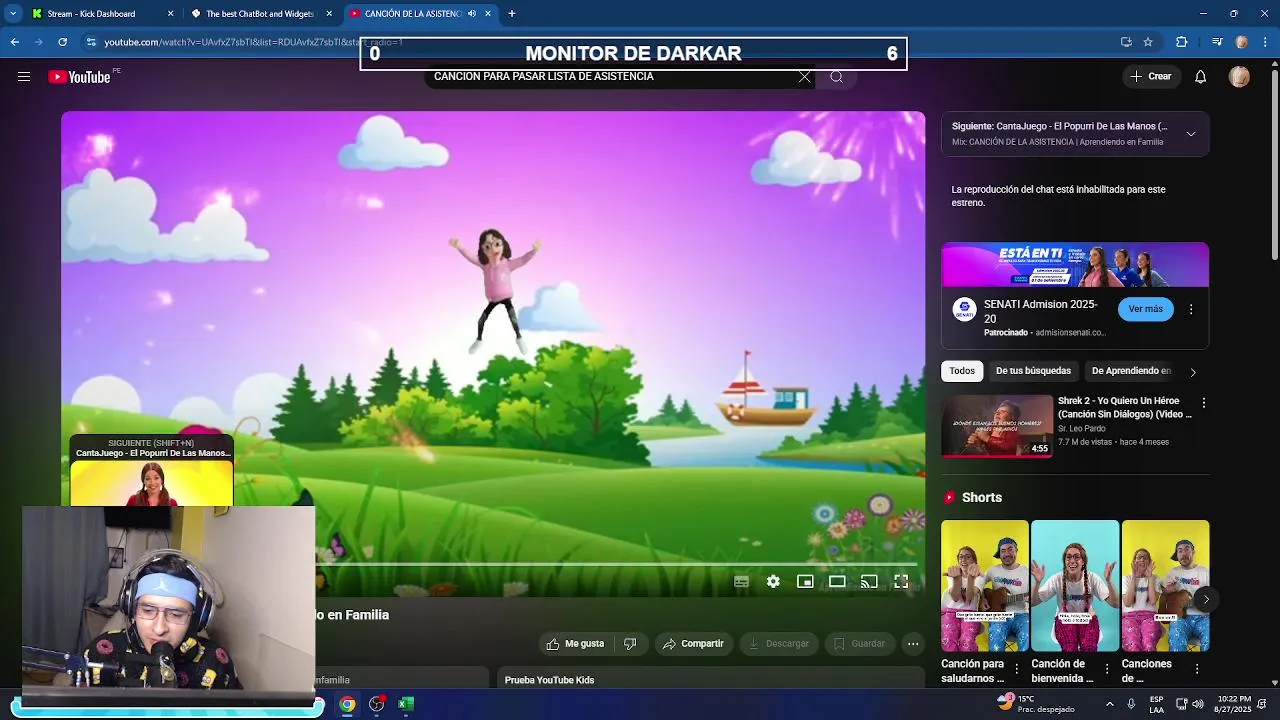Open Sr. Leo Pardo channel name
This screenshot has width=1280, height=720.
pyautogui.click(x=1082, y=428)
